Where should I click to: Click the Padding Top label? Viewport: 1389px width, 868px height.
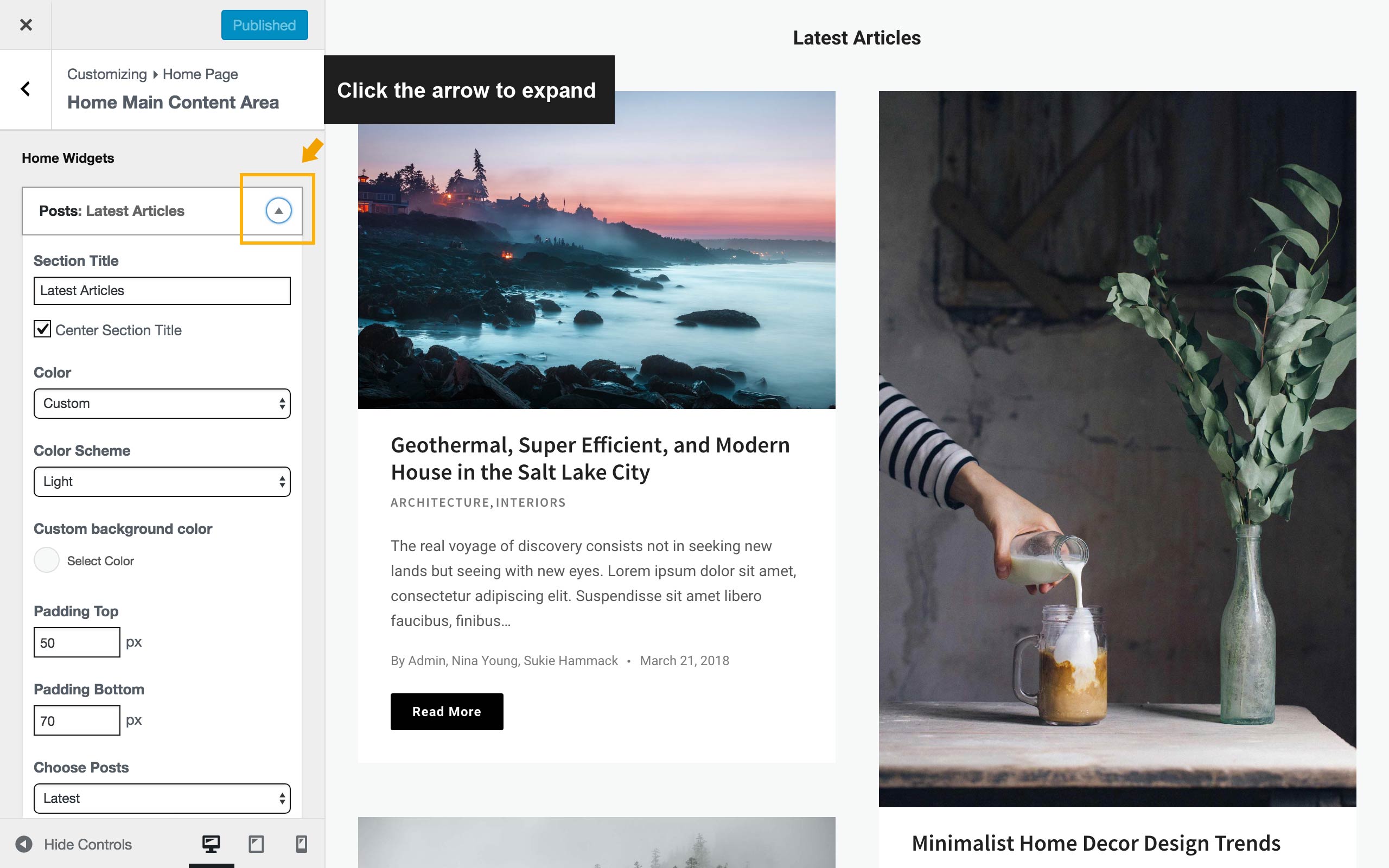77,611
